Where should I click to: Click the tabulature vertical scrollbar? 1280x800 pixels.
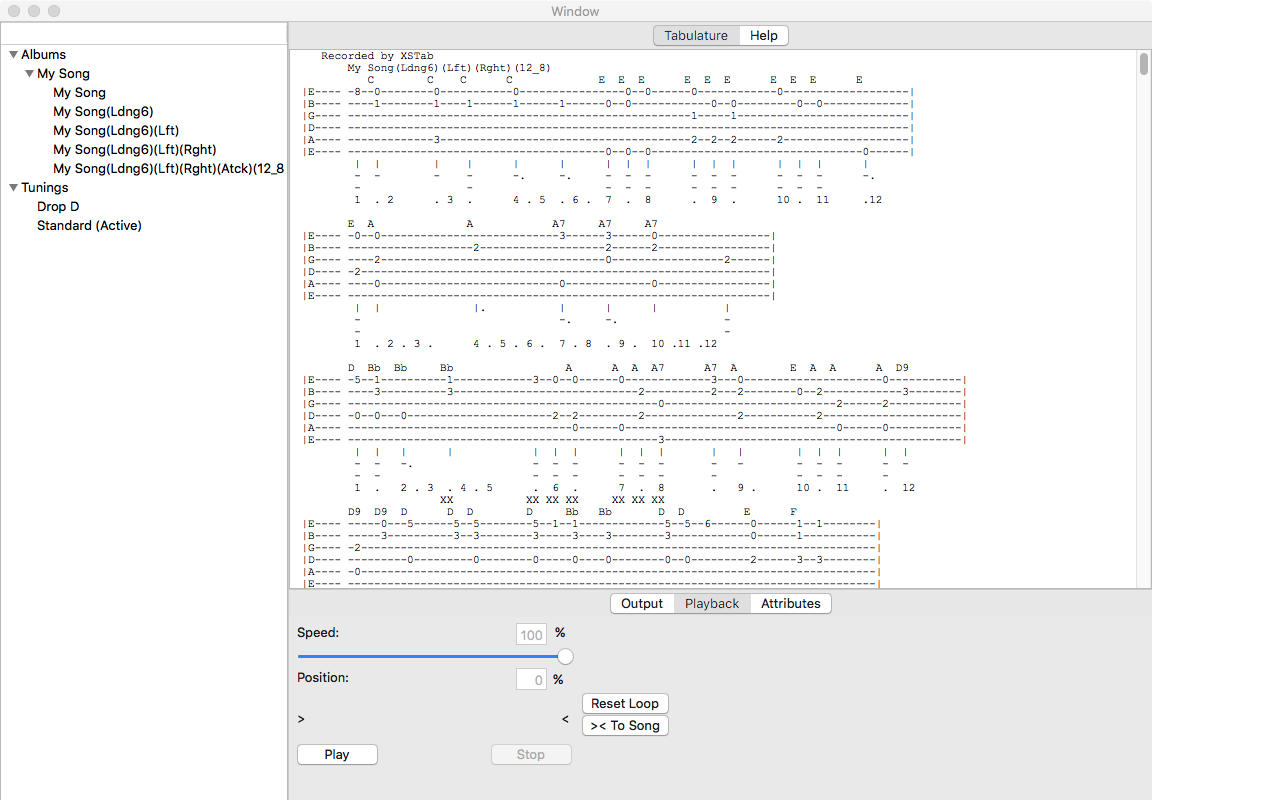(1144, 65)
